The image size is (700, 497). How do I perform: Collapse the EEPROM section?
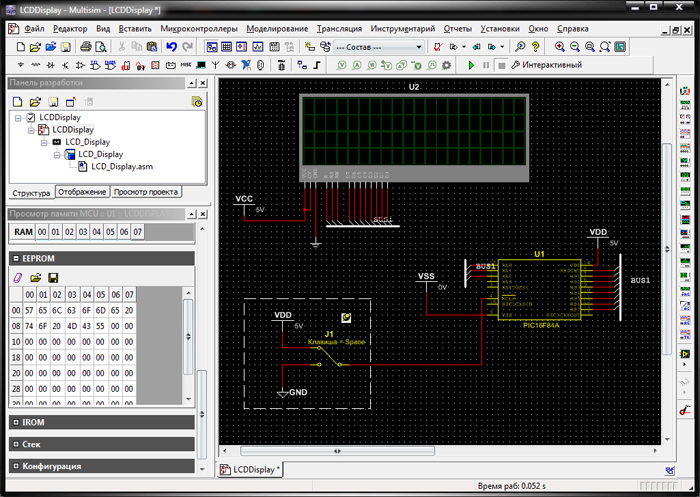[16, 258]
